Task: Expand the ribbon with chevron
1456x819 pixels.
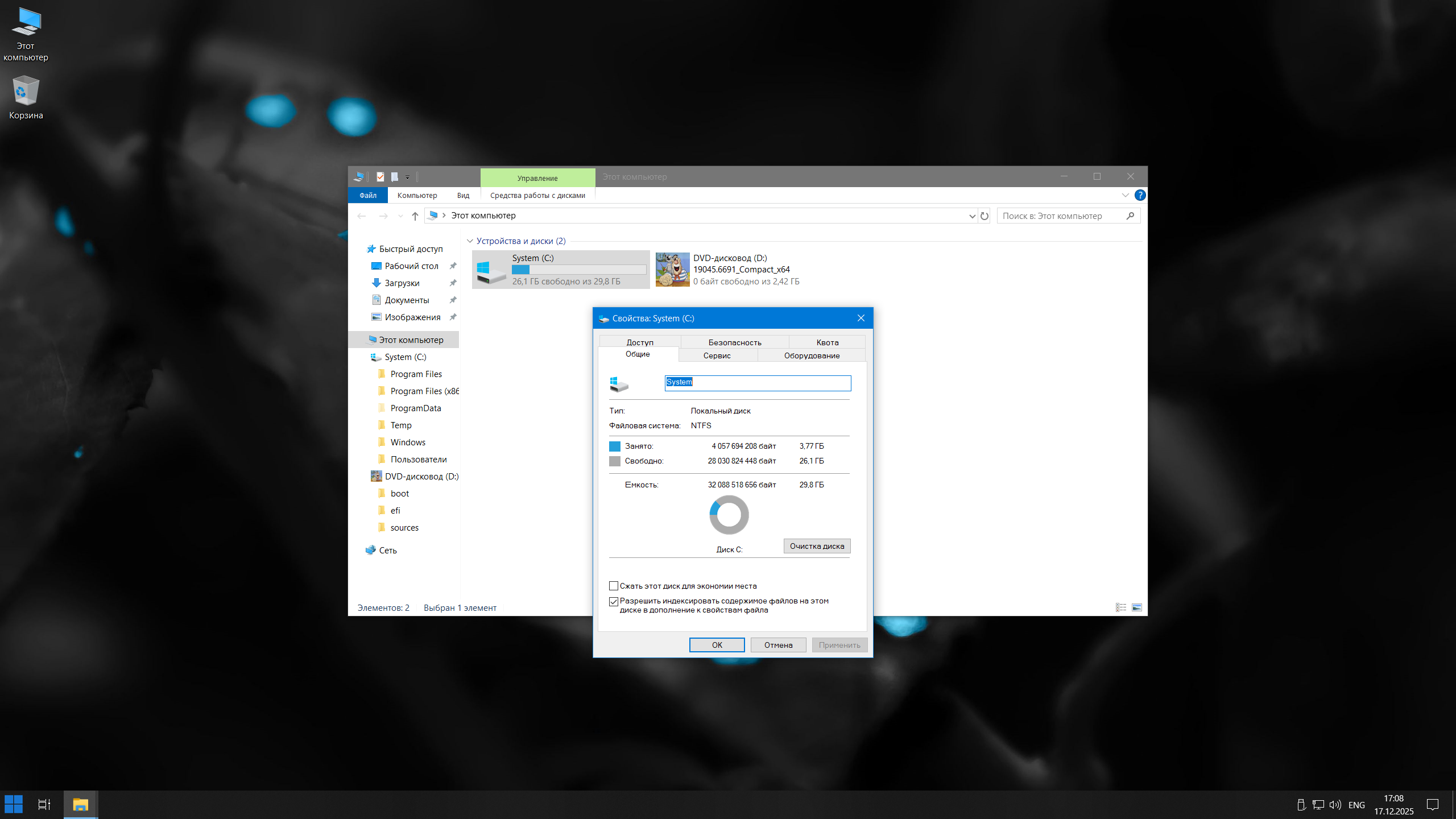Action: tap(1125, 195)
